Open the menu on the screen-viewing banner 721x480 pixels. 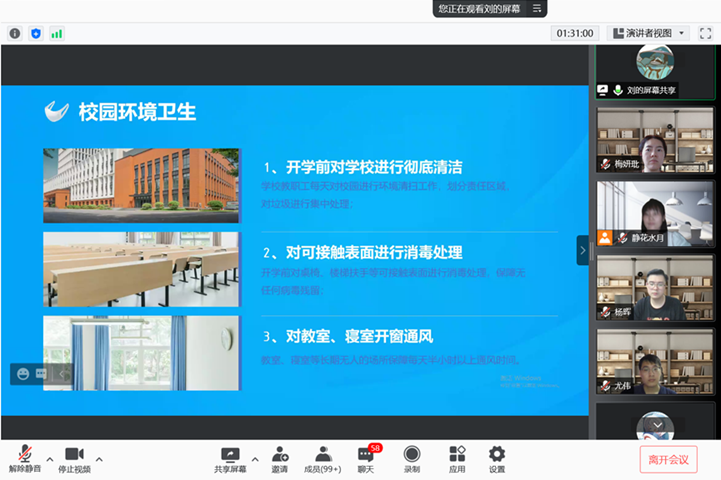click(537, 9)
